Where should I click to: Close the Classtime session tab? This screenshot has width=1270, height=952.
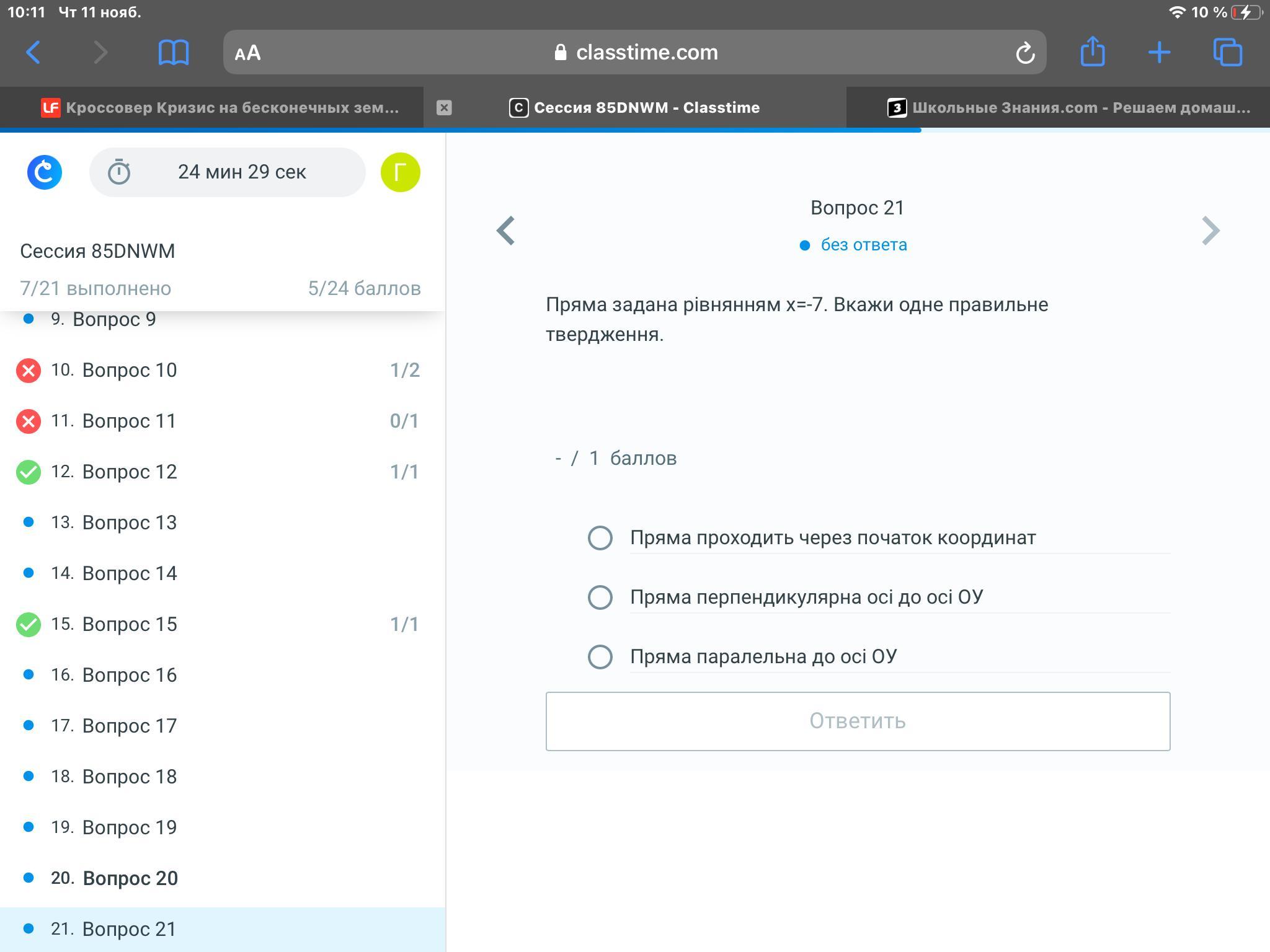click(444, 108)
